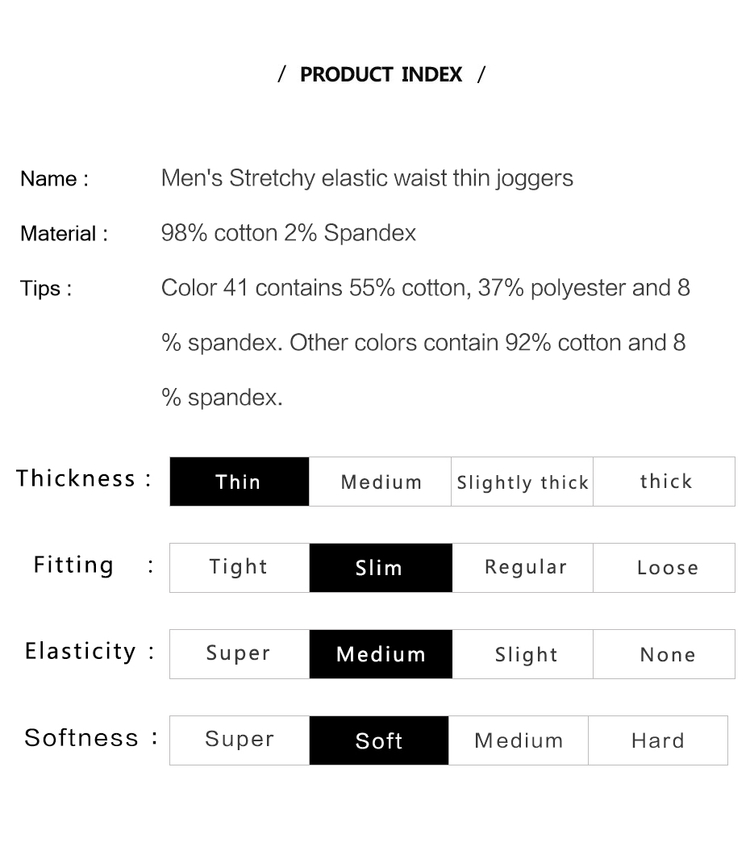This screenshot has width=750, height=855.
Task: Pick the Hard softness option
Action: click(658, 740)
